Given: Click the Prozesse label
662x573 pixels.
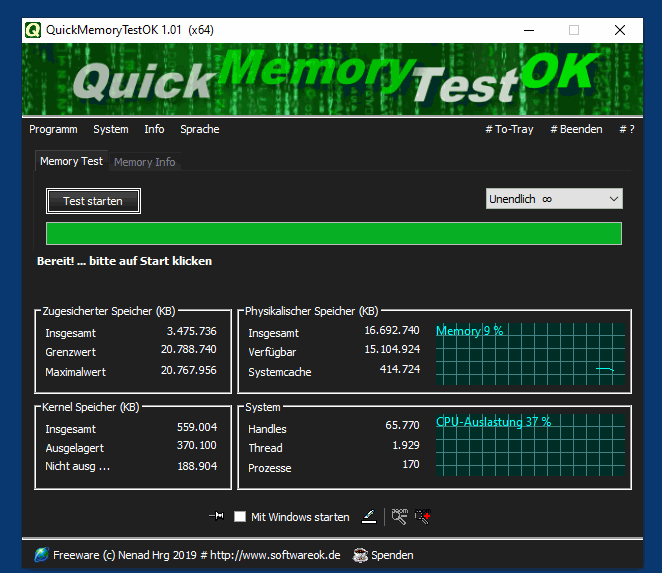Looking at the screenshot, I should pos(270,468).
